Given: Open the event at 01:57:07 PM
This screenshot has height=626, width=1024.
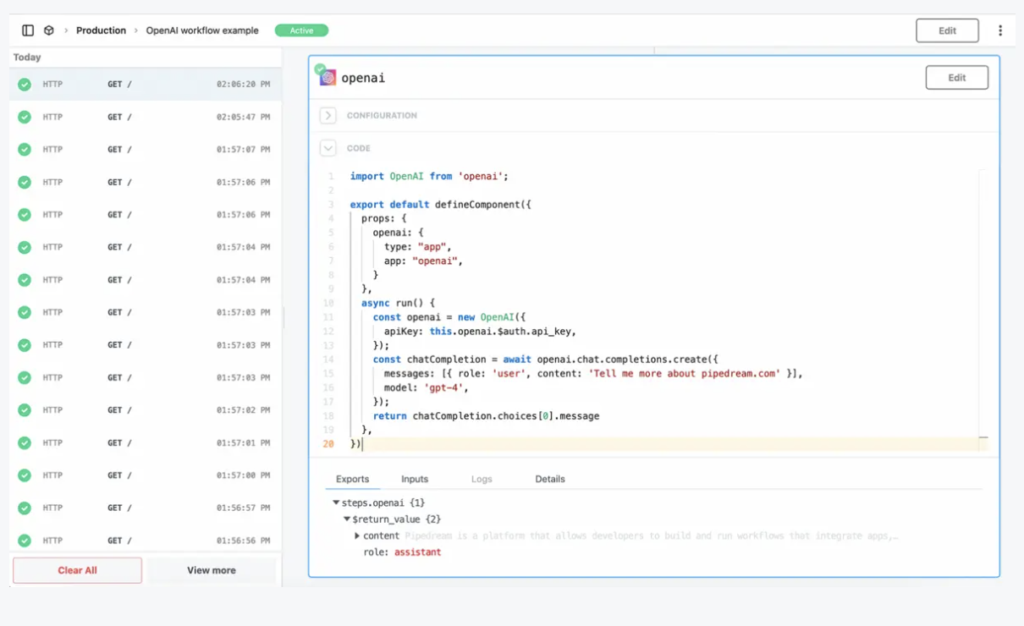Looking at the screenshot, I should (146, 149).
